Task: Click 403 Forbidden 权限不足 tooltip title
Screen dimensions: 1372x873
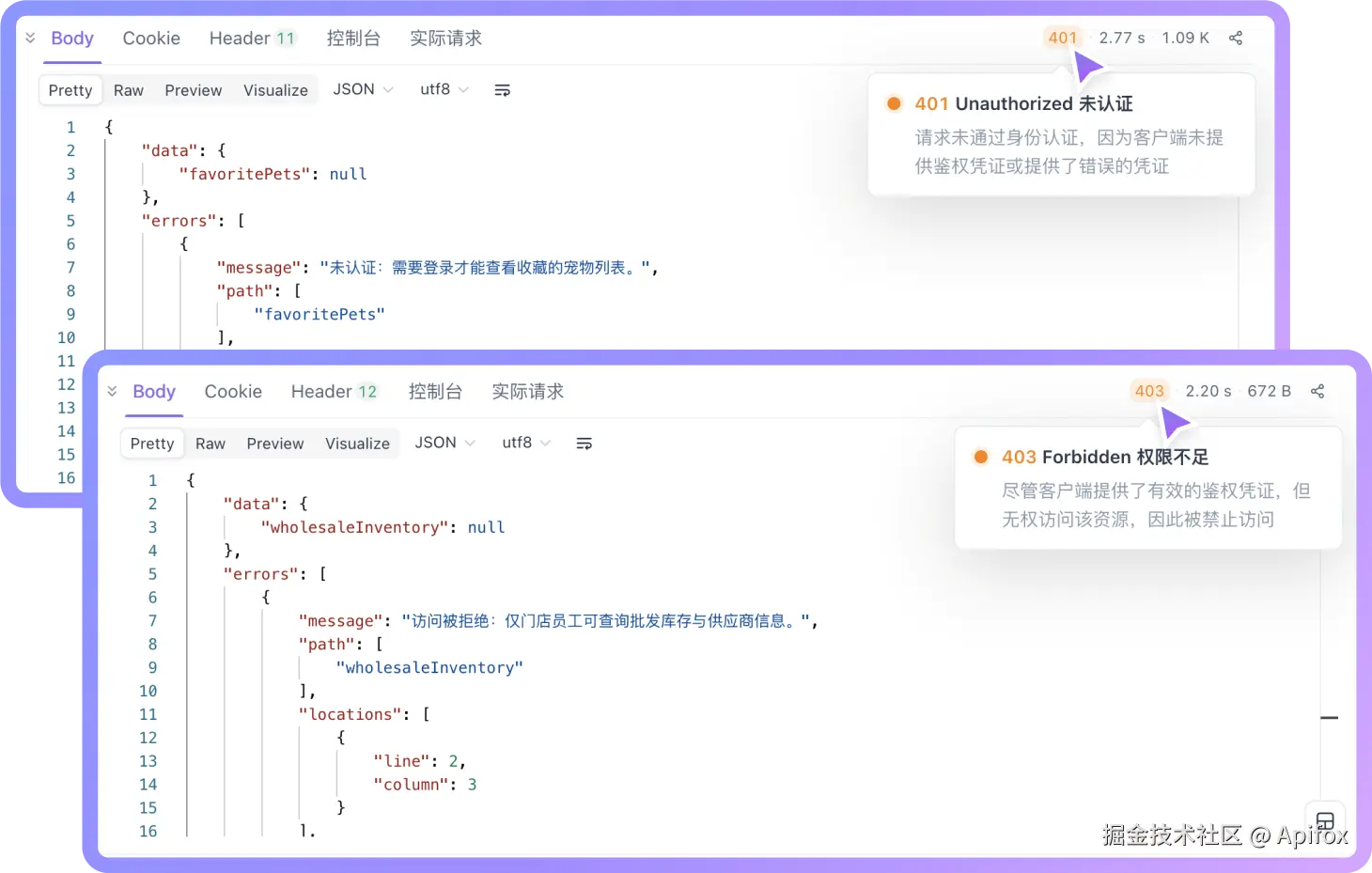Action: (1105, 458)
